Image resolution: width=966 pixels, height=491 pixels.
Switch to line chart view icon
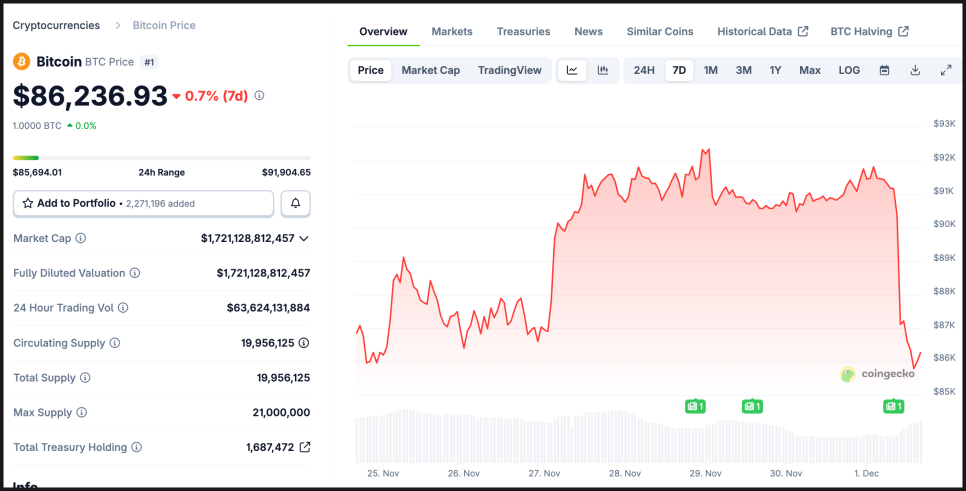point(572,70)
